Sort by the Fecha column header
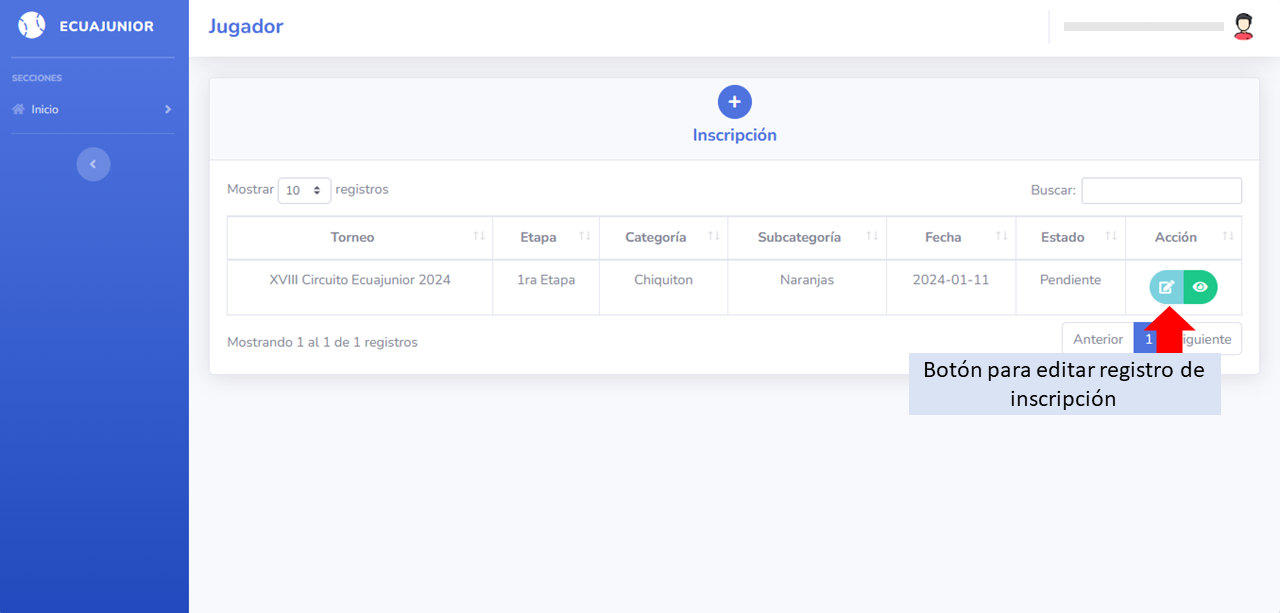 click(x=942, y=237)
